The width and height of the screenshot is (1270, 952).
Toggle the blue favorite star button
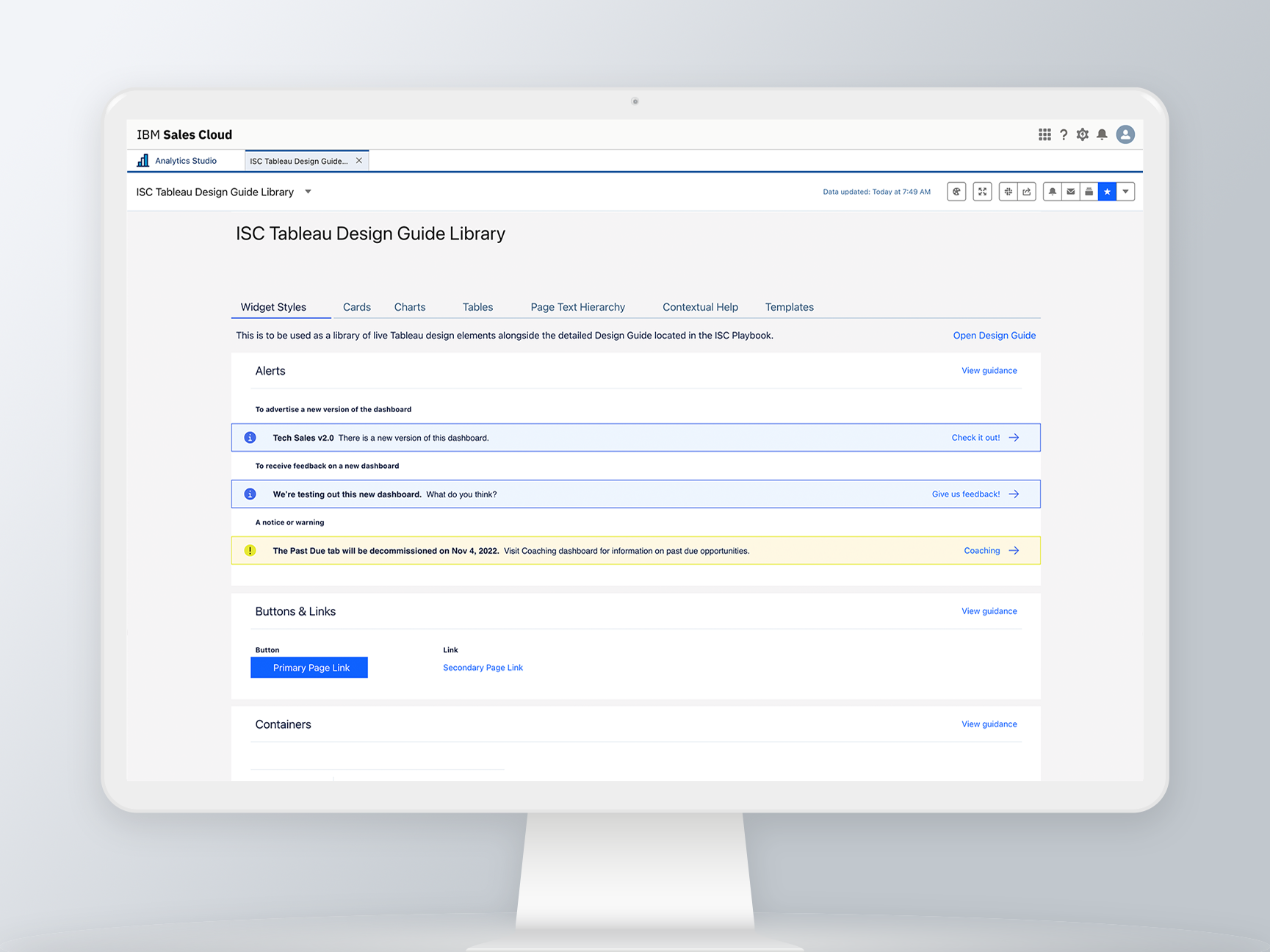(x=1108, y=192)
